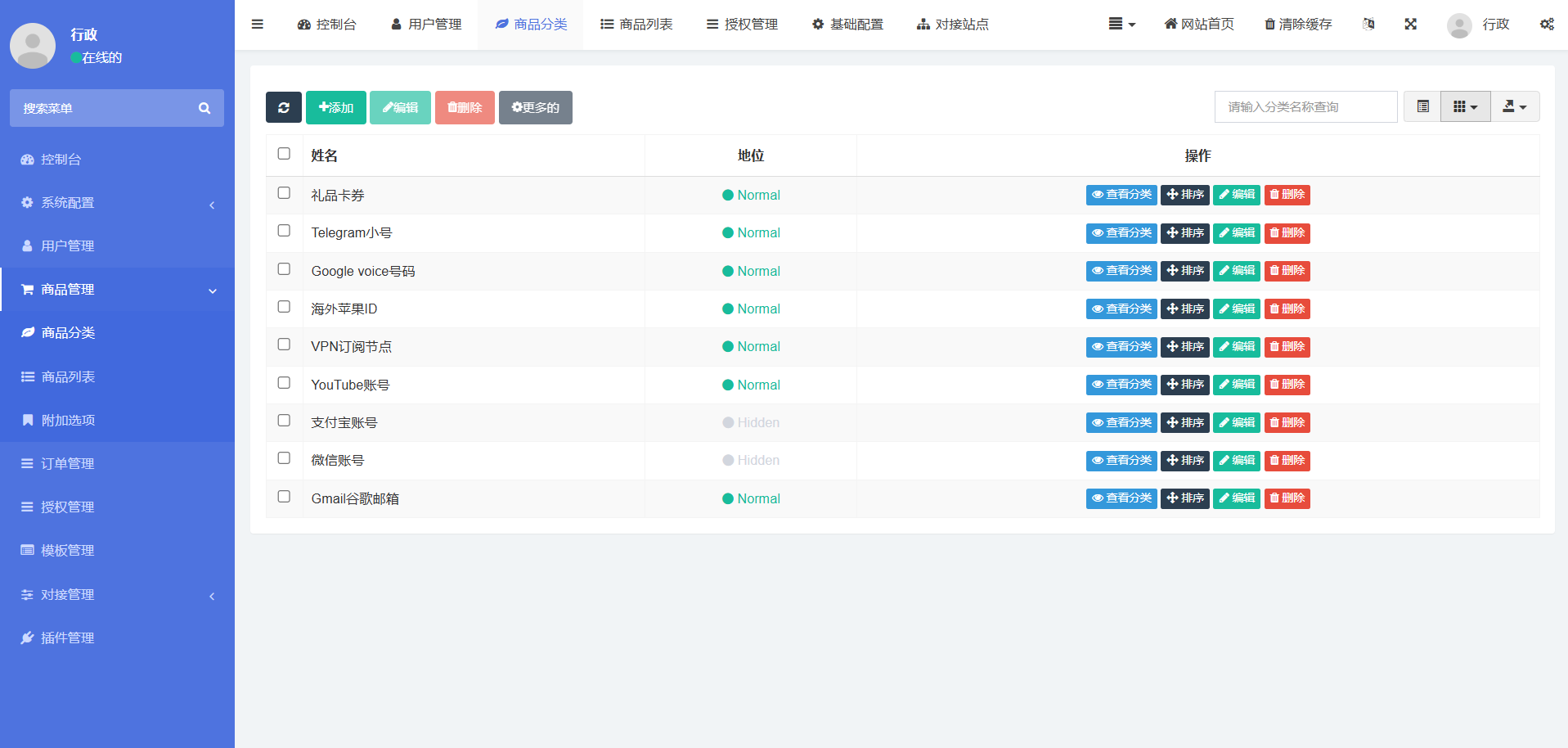The width and height of the screenshot is (1568, 748).
Task: Open the export dropdown button
Action: [1515, 106]
